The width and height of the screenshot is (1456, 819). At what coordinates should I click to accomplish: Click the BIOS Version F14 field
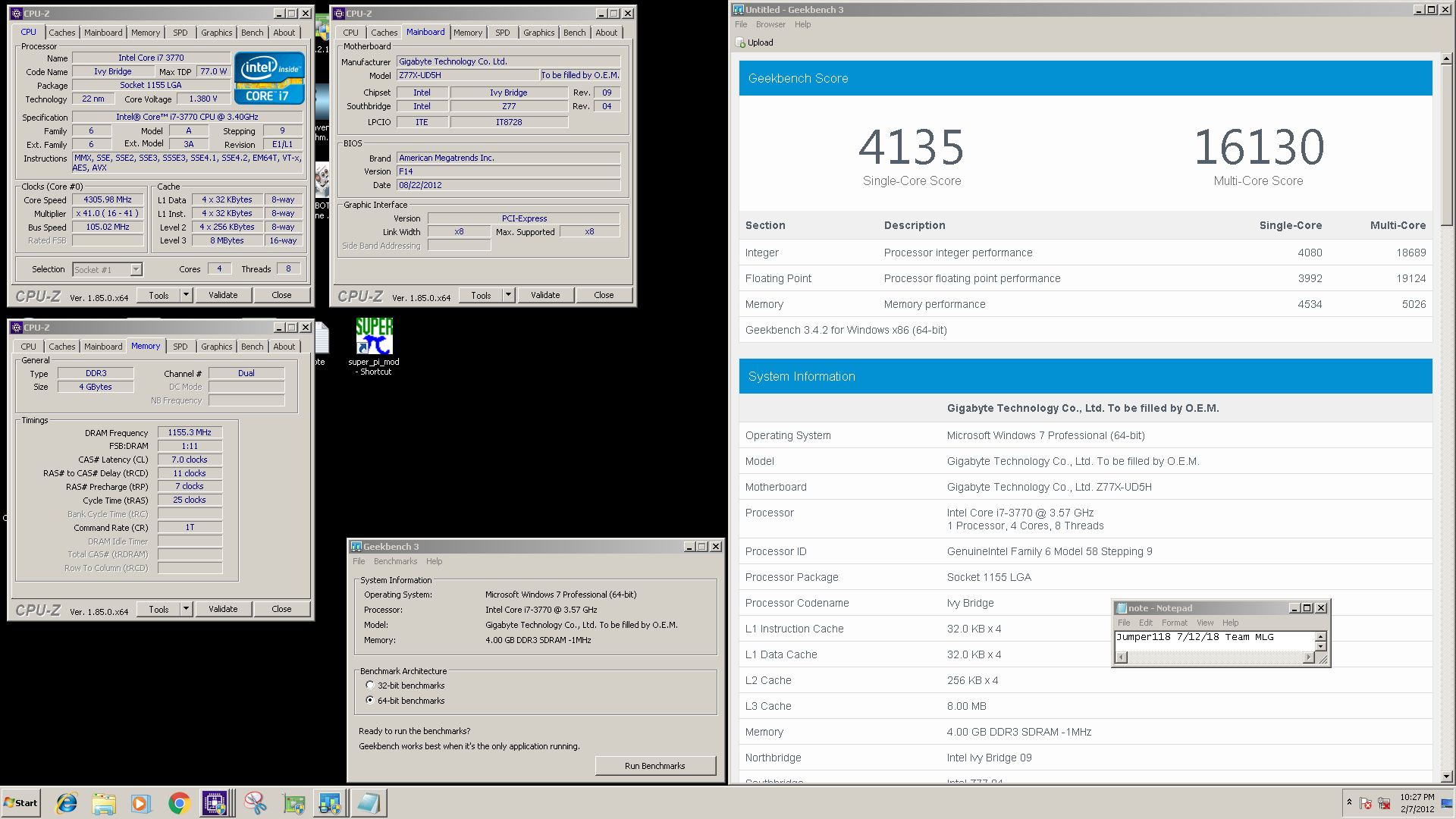coord(508,171)
